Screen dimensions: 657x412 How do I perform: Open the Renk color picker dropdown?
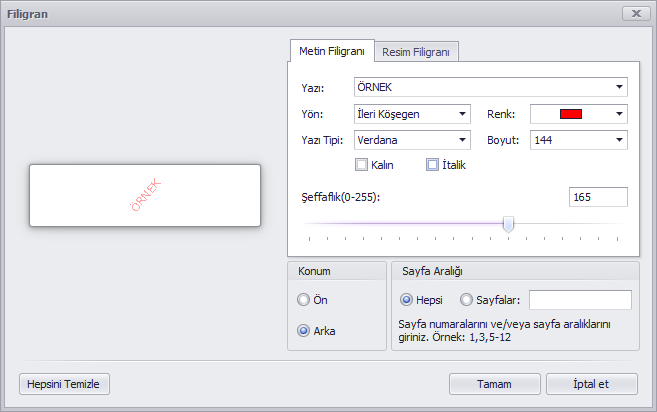619,114
